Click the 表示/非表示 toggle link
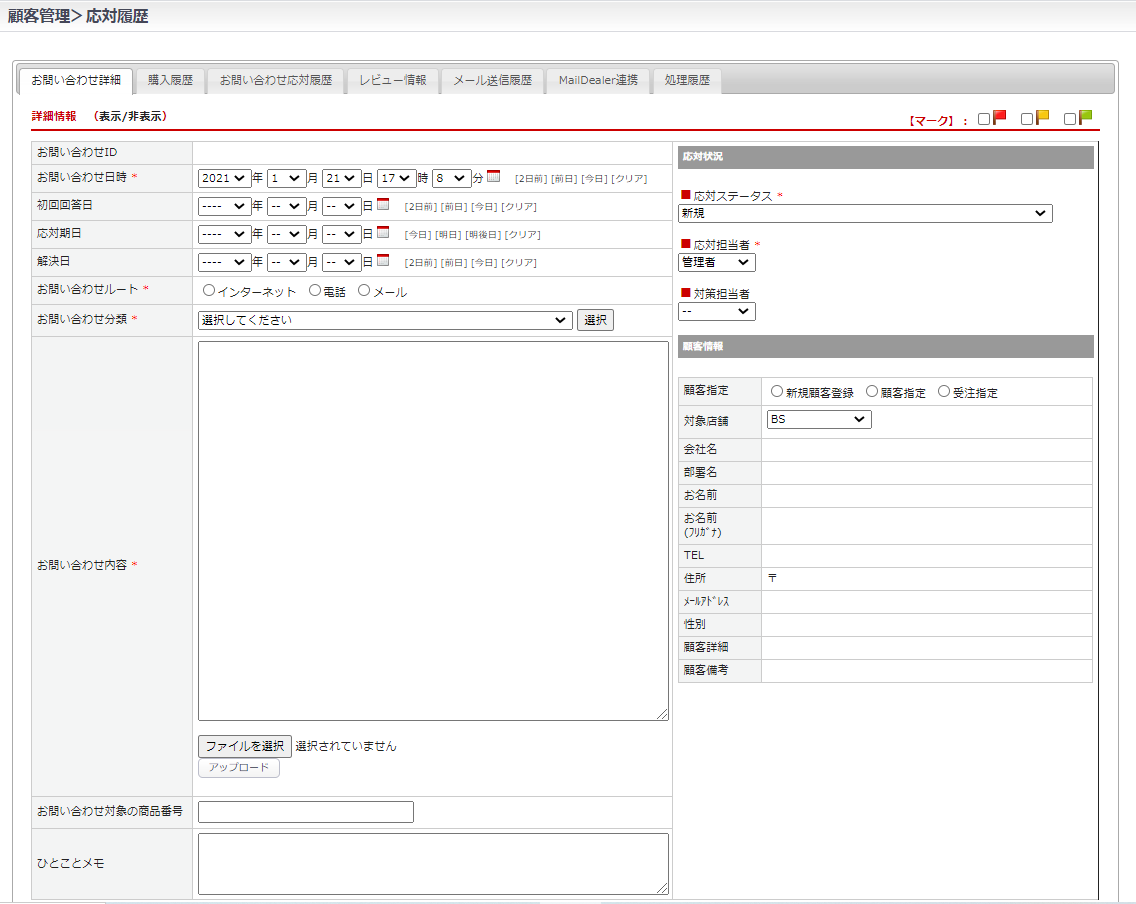The image size is (1136, 904). click(x=130, y=116)
